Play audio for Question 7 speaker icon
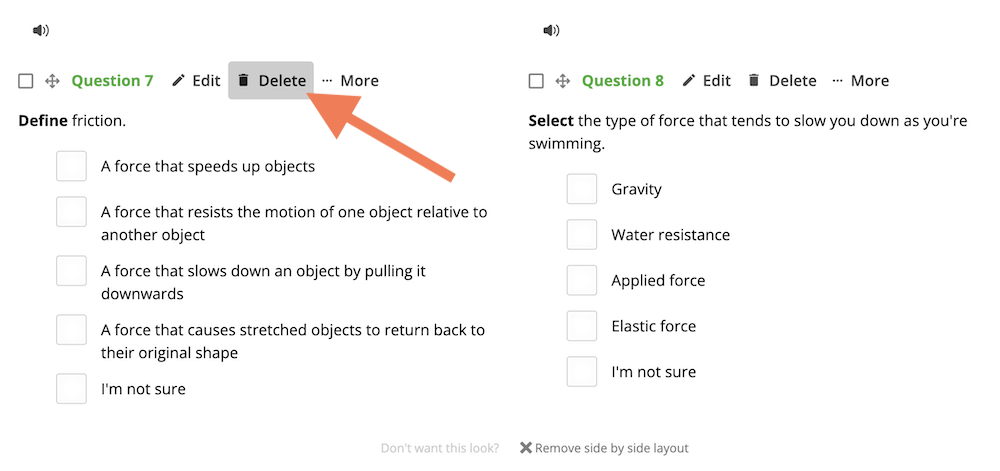1000x471 pixels. (41, 30)
